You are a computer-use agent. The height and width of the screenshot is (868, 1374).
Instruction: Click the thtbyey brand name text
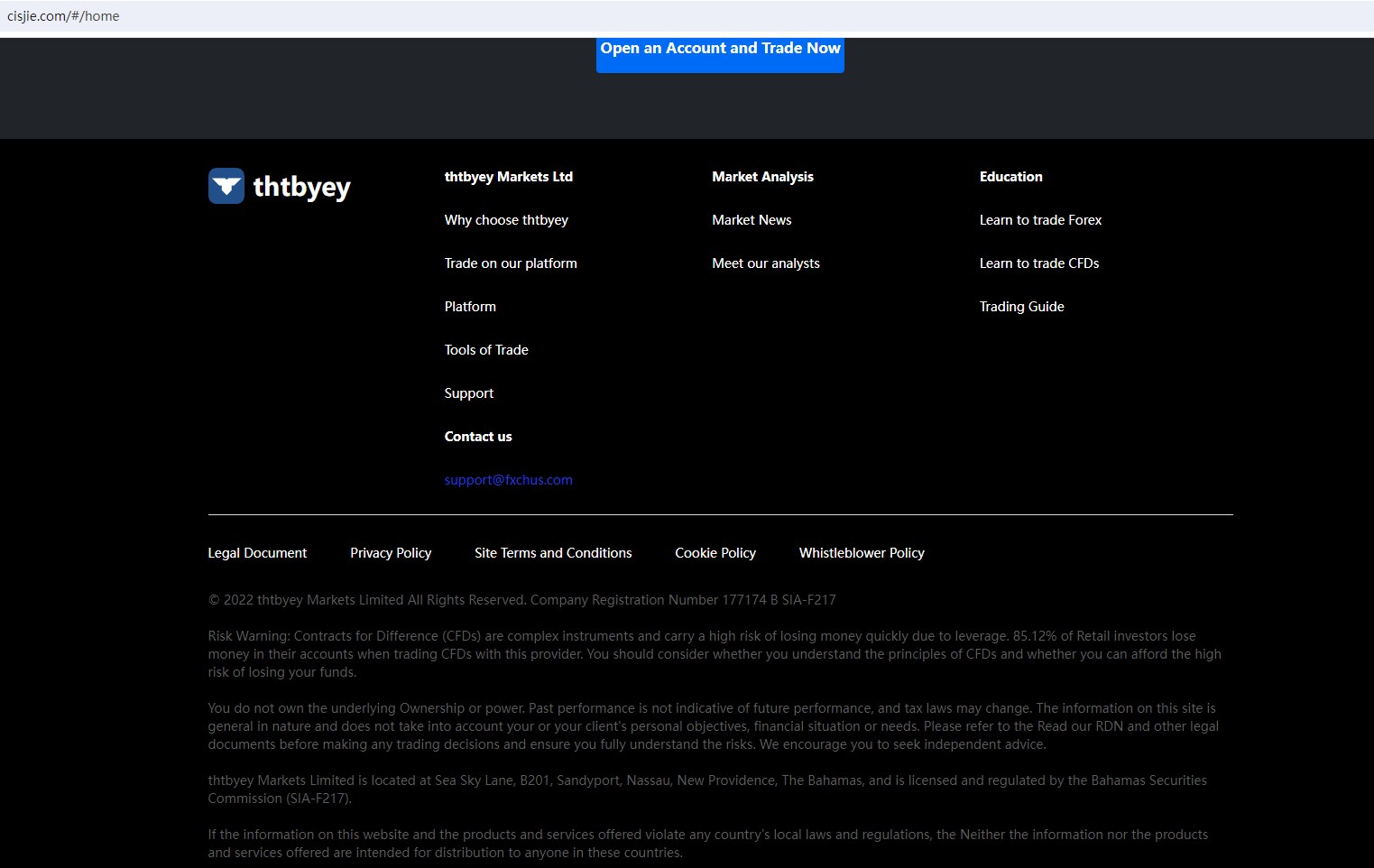tap(301, 187)
